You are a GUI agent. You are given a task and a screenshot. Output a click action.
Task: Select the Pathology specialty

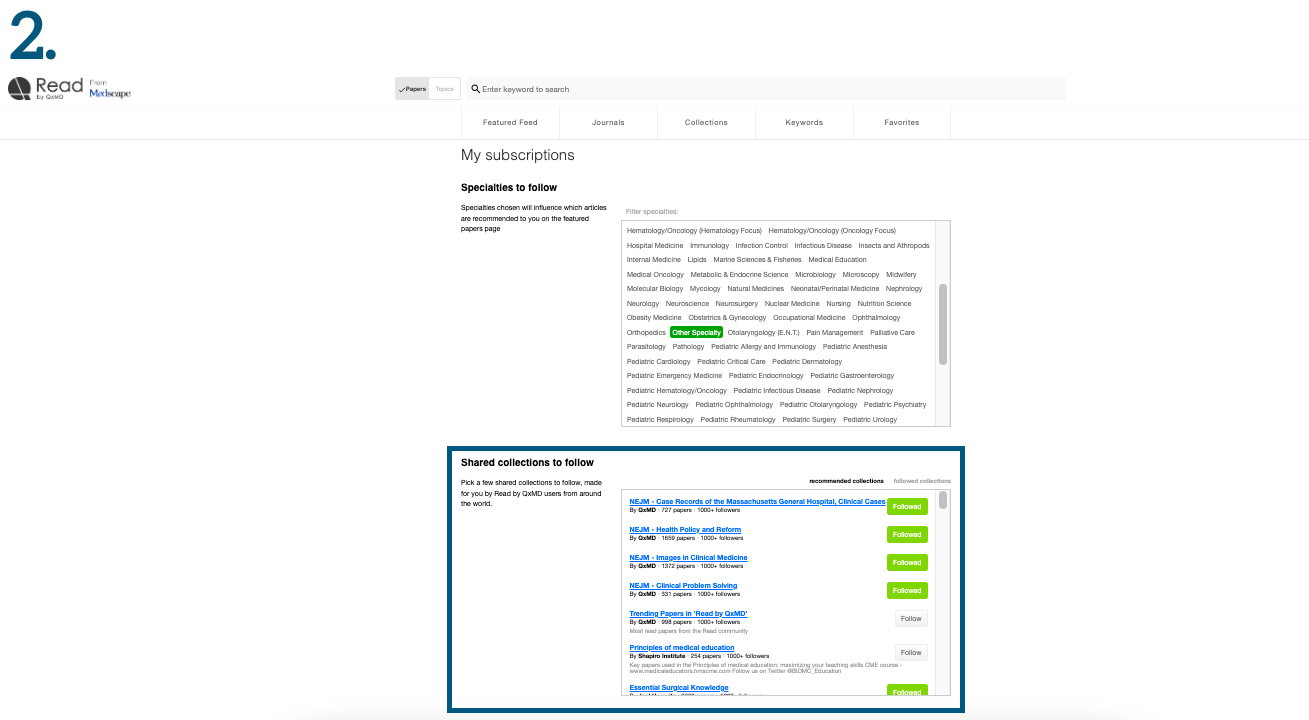point(688,347)
